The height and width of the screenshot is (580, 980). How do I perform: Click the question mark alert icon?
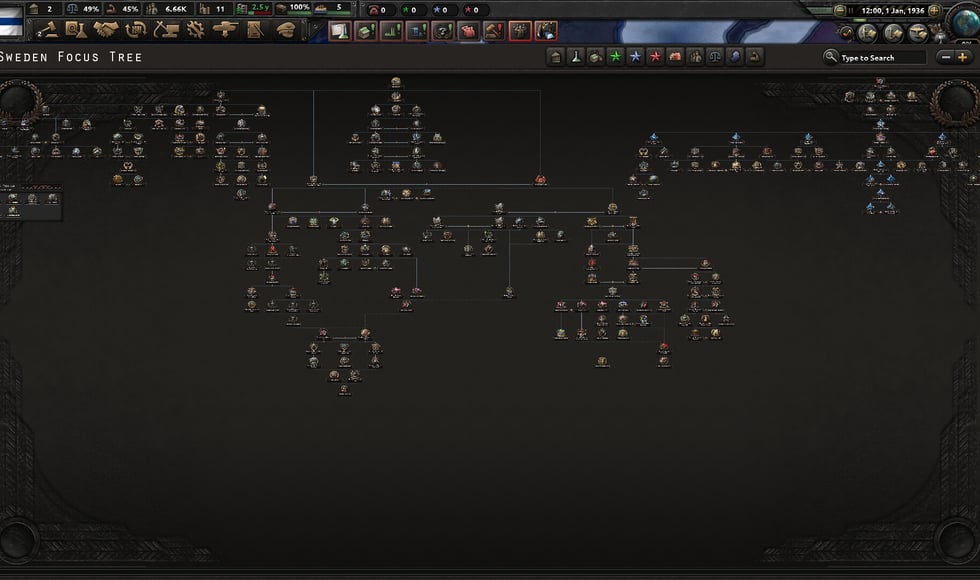coord(442,31)
